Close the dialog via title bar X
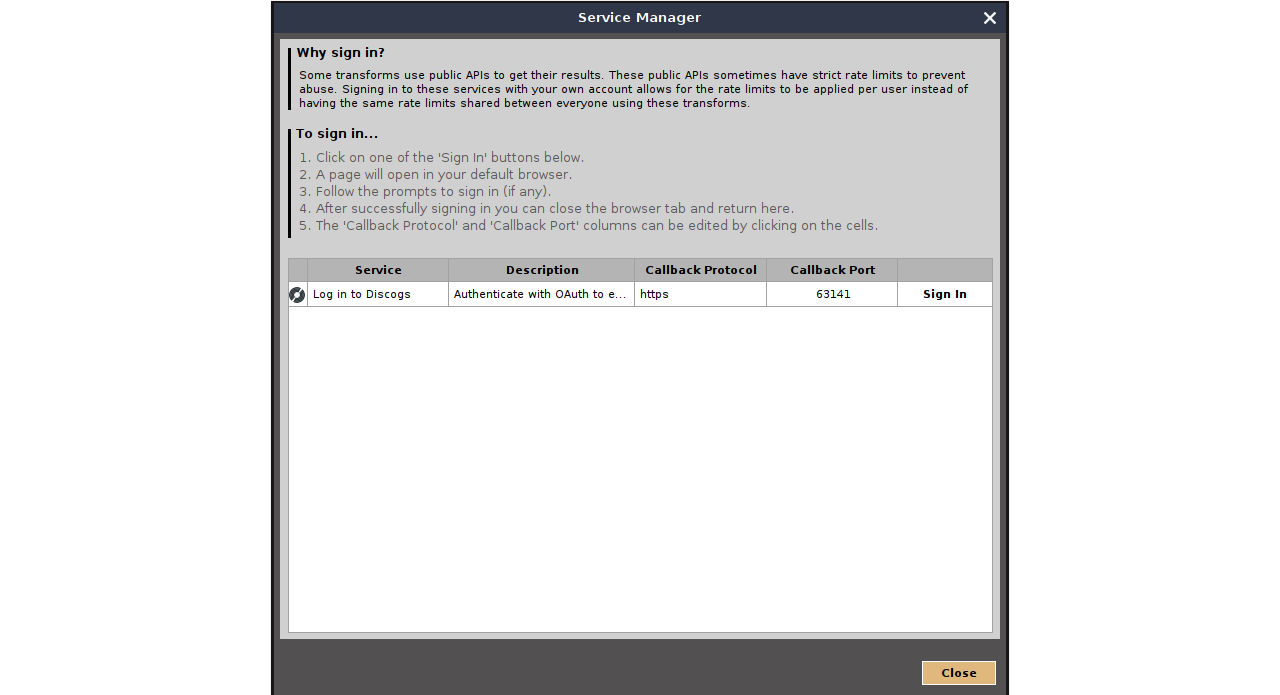1280x695 pixels. pyautogui.click(x=990, y=18)
